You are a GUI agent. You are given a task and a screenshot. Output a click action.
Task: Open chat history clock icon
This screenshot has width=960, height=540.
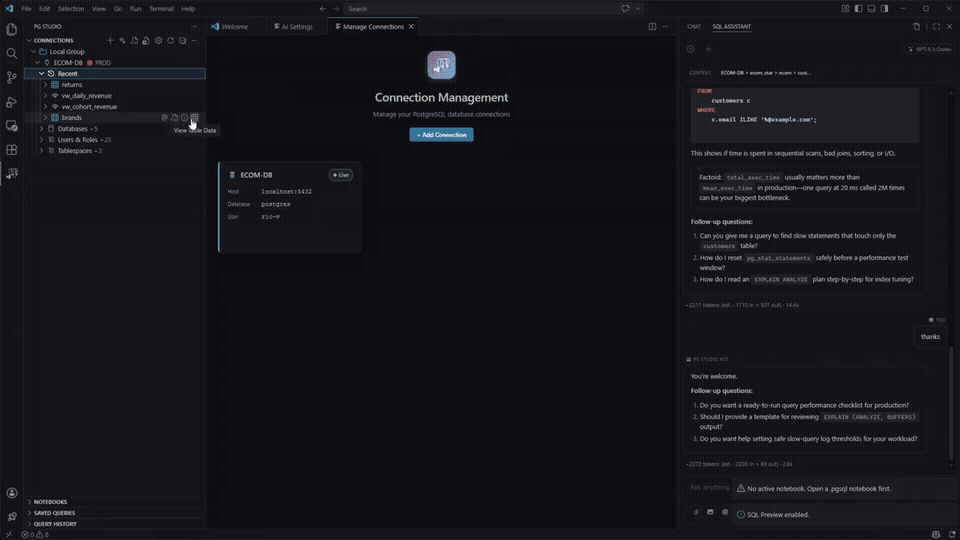pos(691,49)
